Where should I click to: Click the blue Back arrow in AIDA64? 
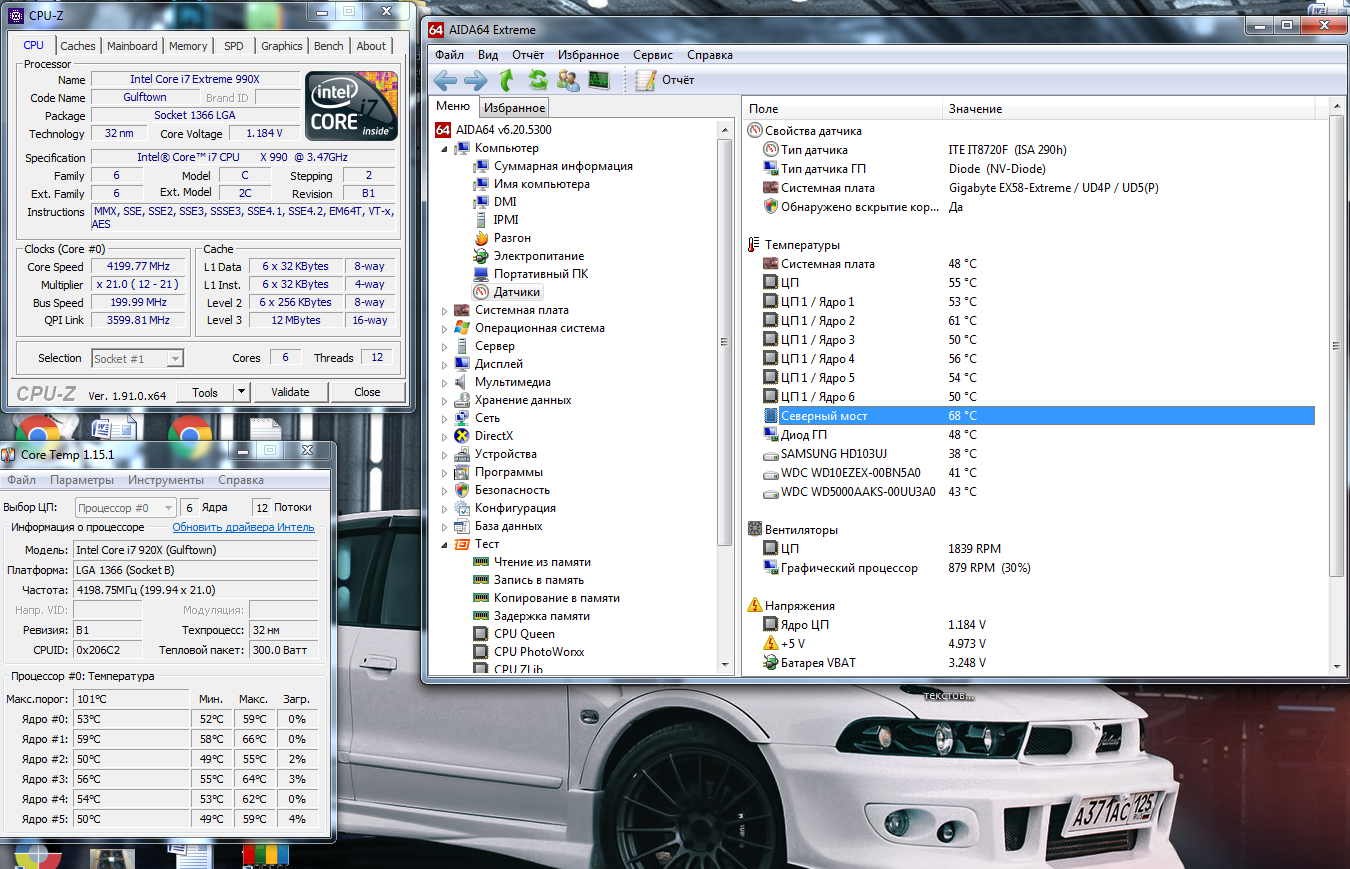445,80
